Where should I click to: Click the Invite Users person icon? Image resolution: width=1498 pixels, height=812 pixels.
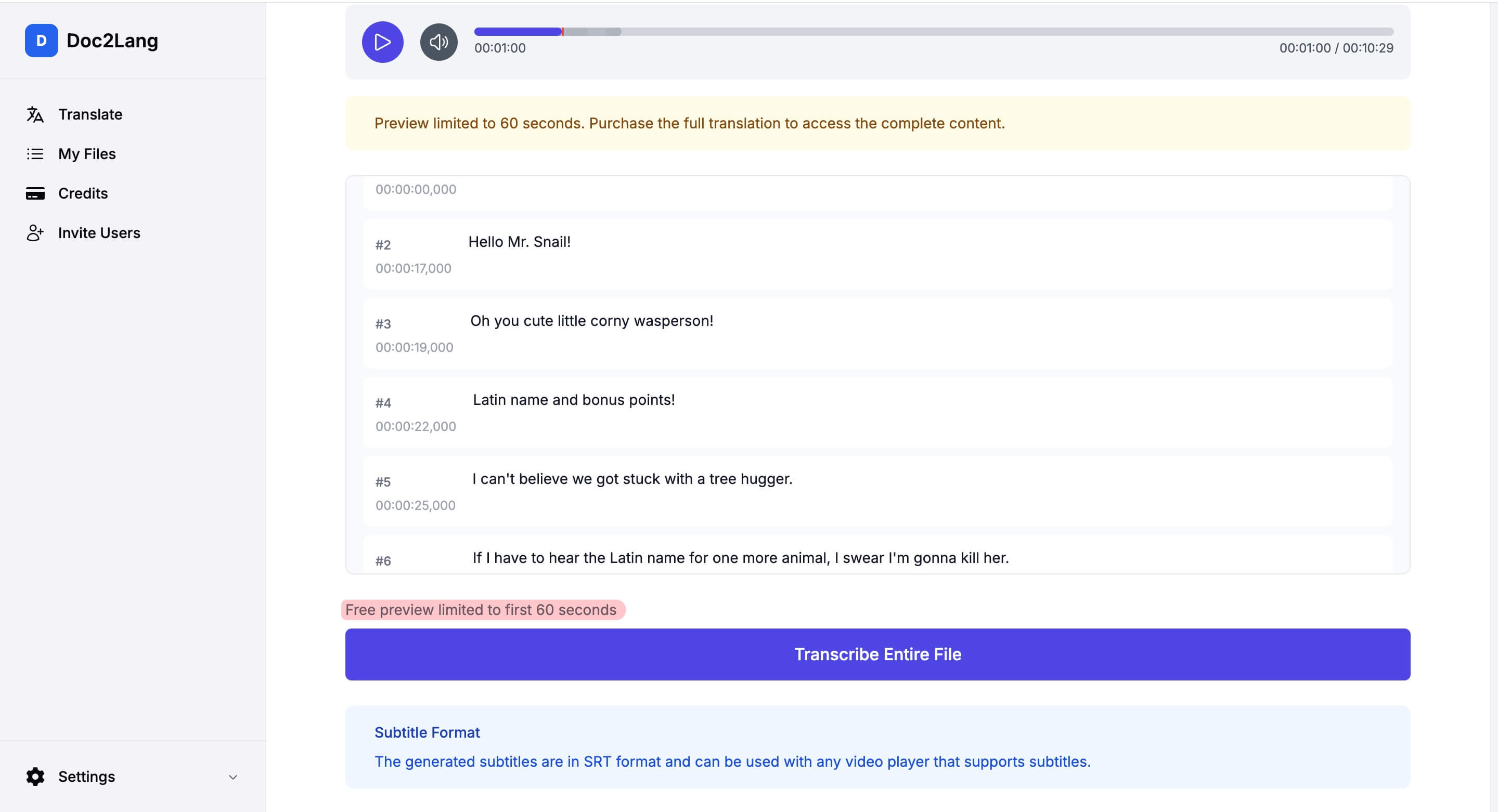(x=35, y=232)
